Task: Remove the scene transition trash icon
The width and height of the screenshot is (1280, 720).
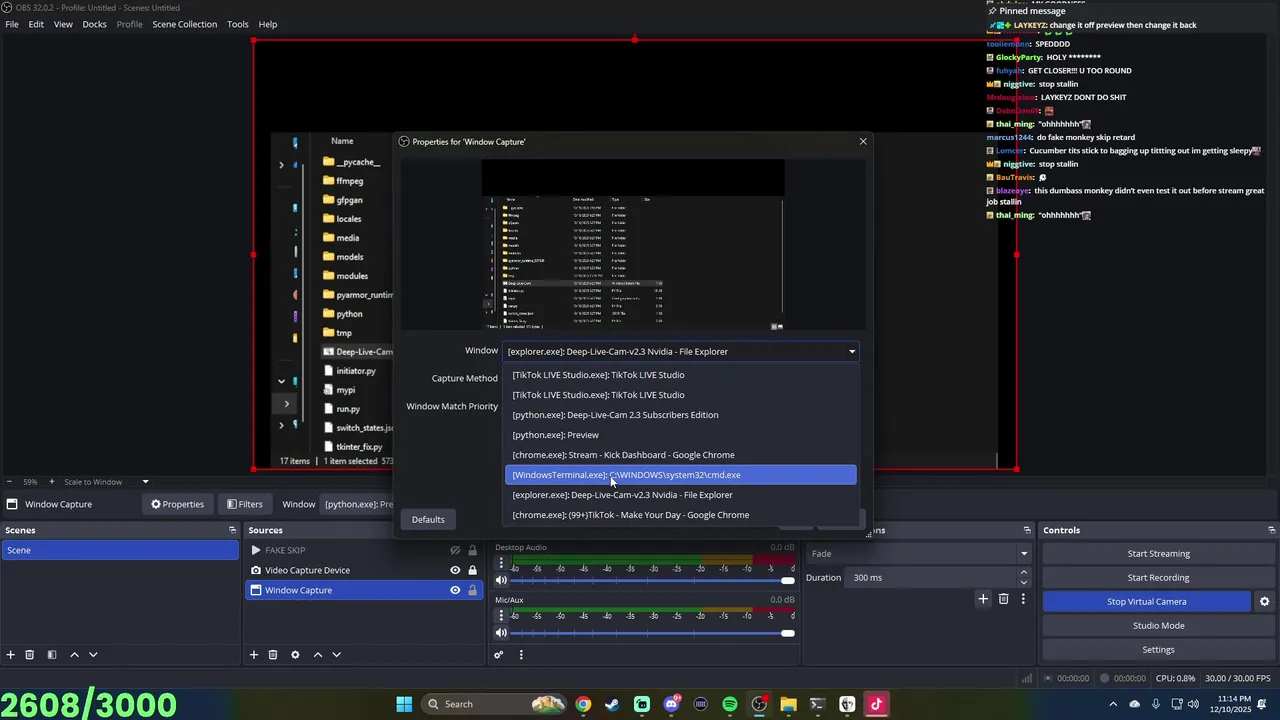Action: [x=1004, y=599]
